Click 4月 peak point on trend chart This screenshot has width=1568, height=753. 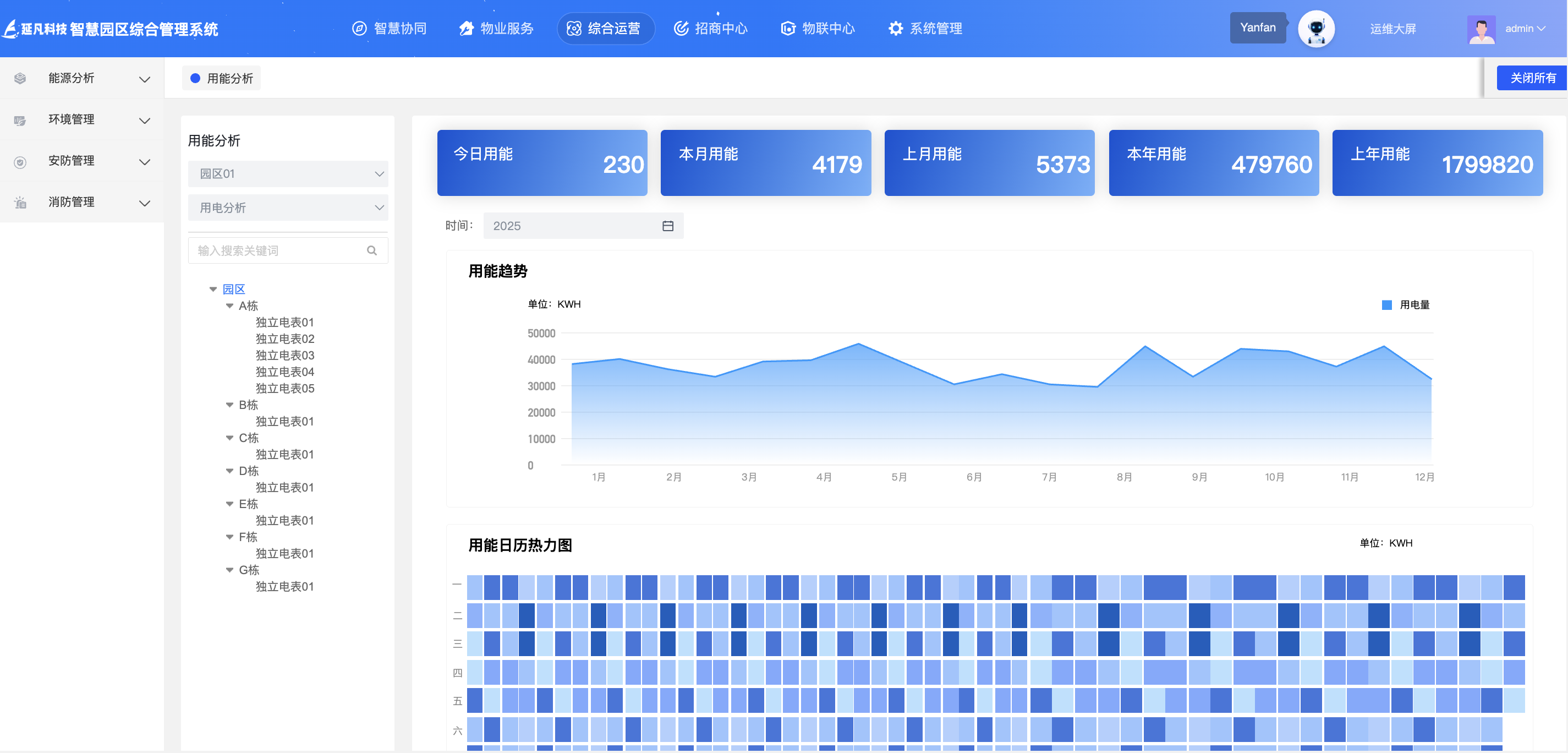(x=858, y=344)
